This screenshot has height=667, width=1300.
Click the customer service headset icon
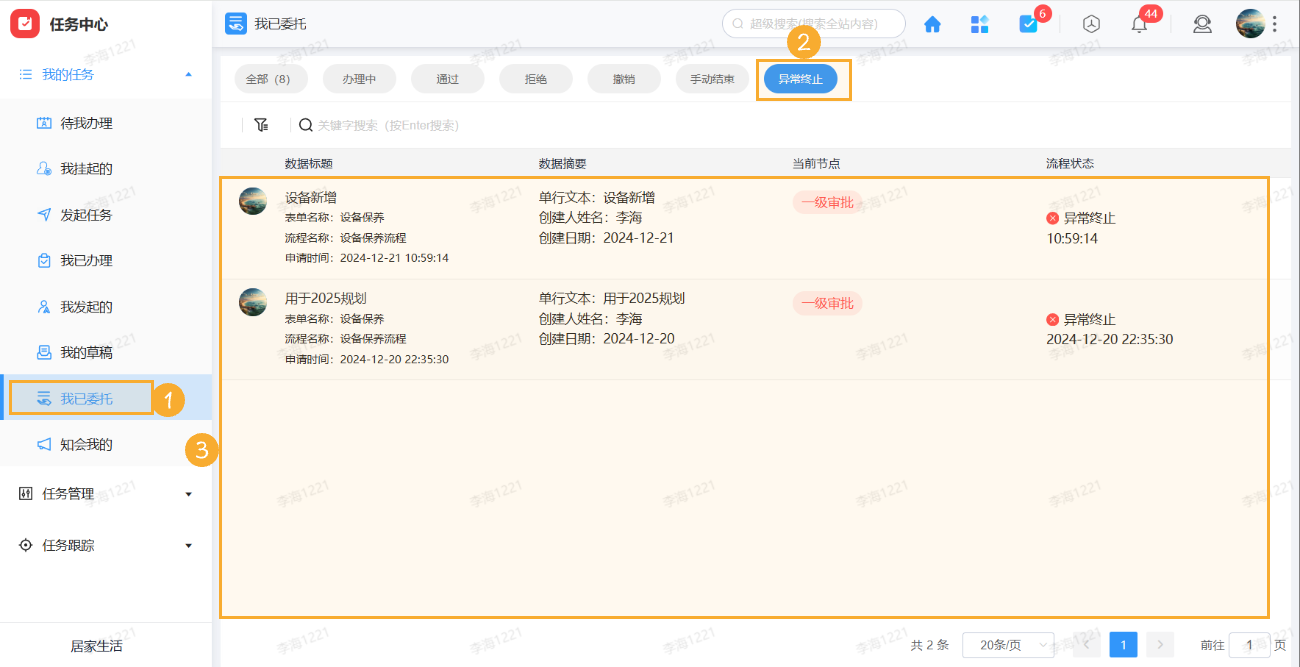pyautogui.click(x=1202, y=23)
